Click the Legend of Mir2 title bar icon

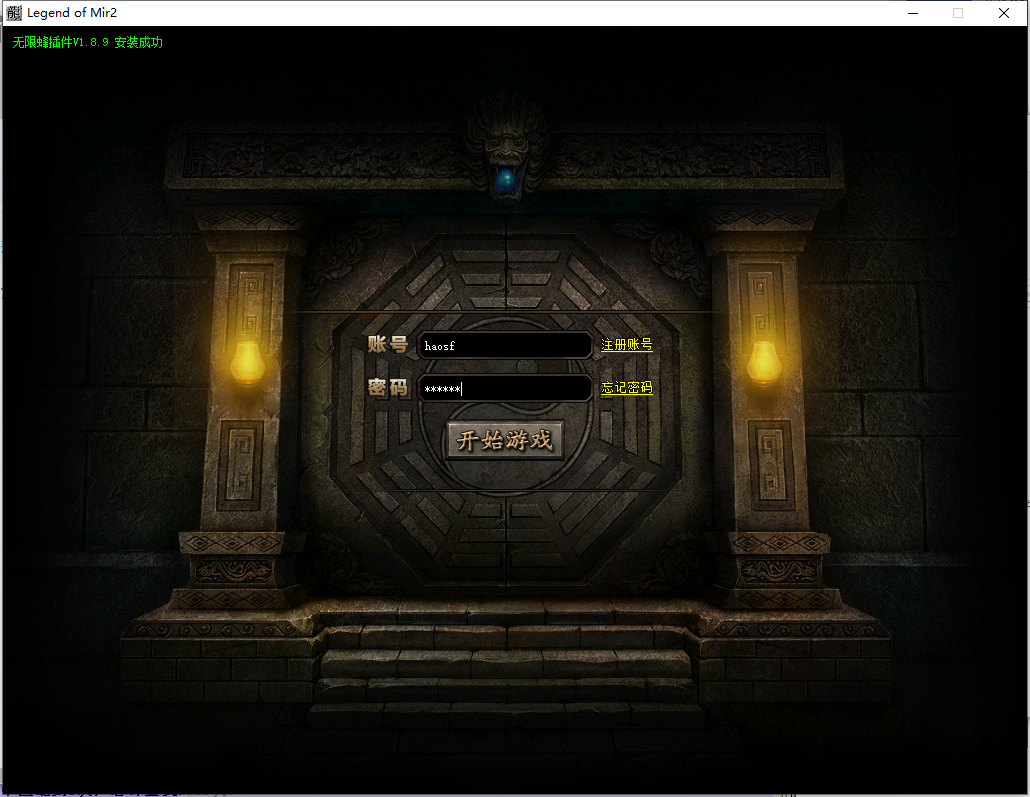pos(14,13)
